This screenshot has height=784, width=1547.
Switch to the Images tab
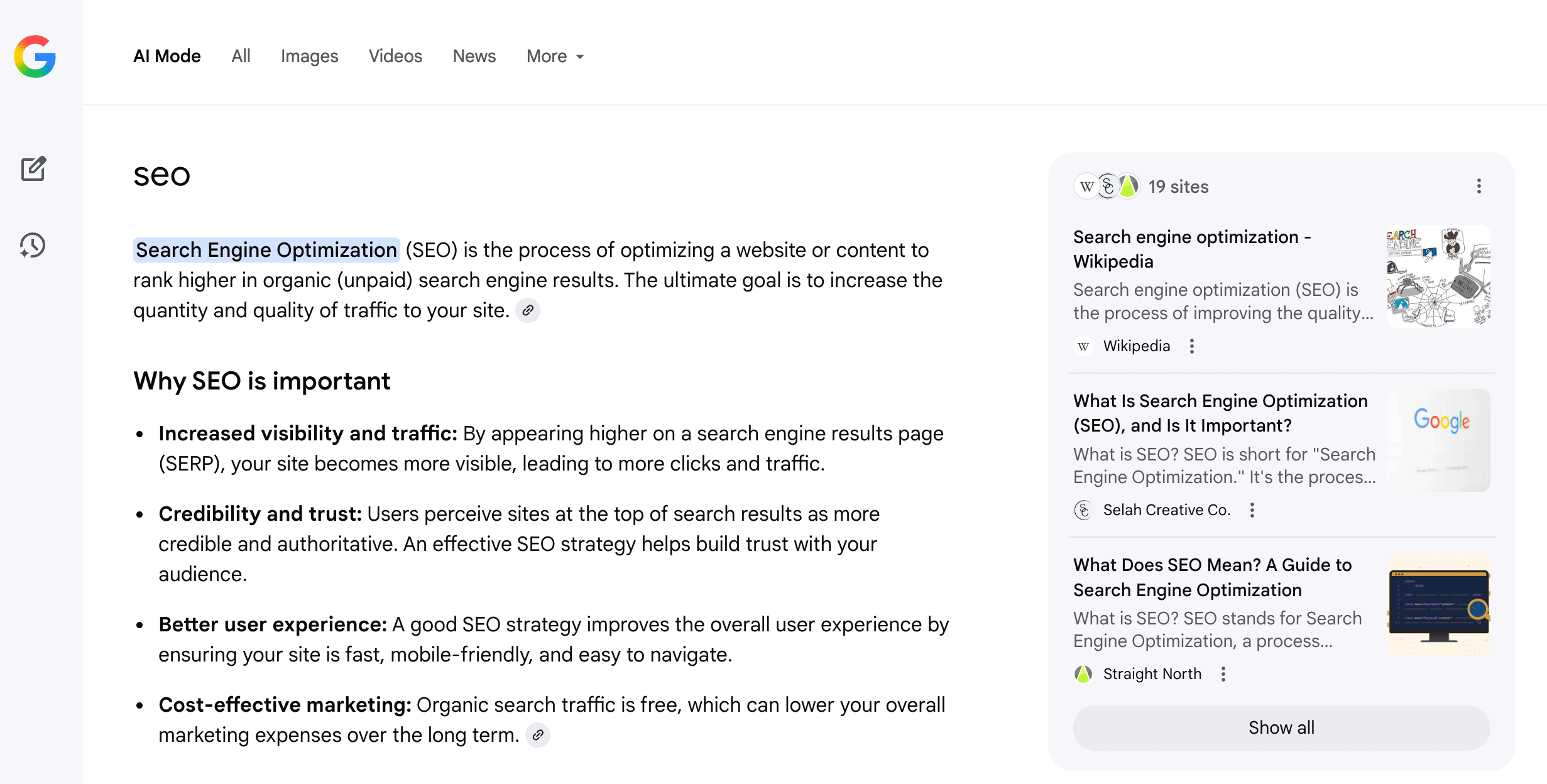(309, 57)
